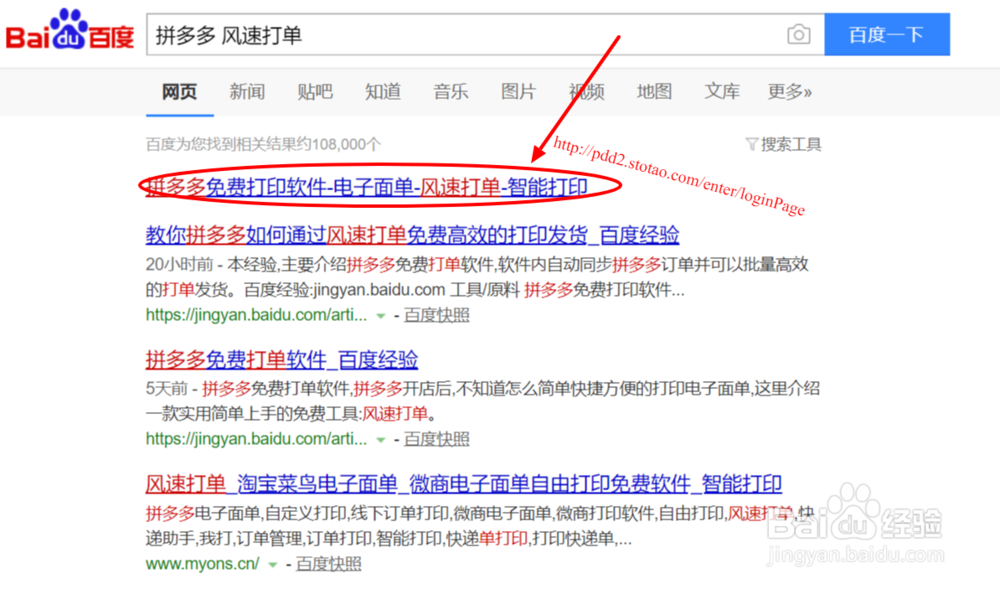Click snippet text starting 20小时前

tap(477, 277)
